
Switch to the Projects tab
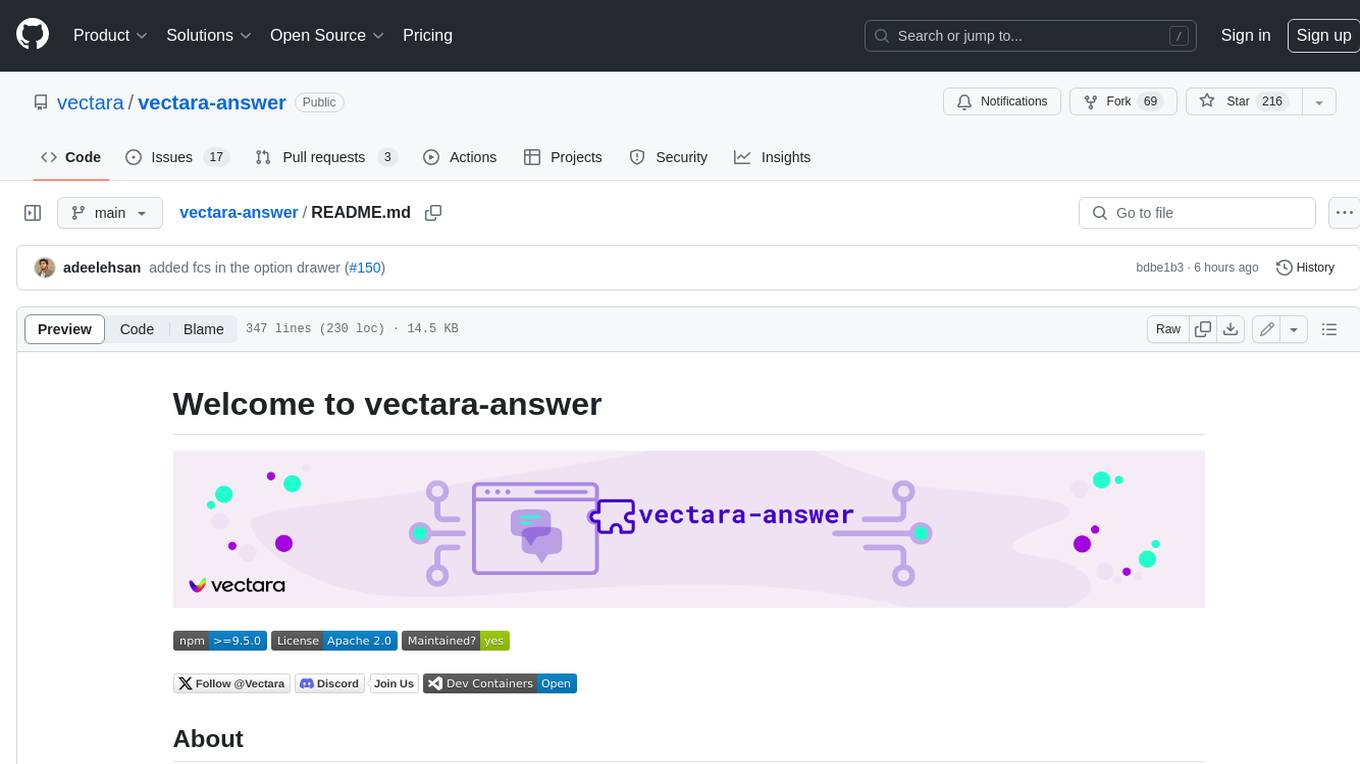pyautogui.click(x=563, y=157)
